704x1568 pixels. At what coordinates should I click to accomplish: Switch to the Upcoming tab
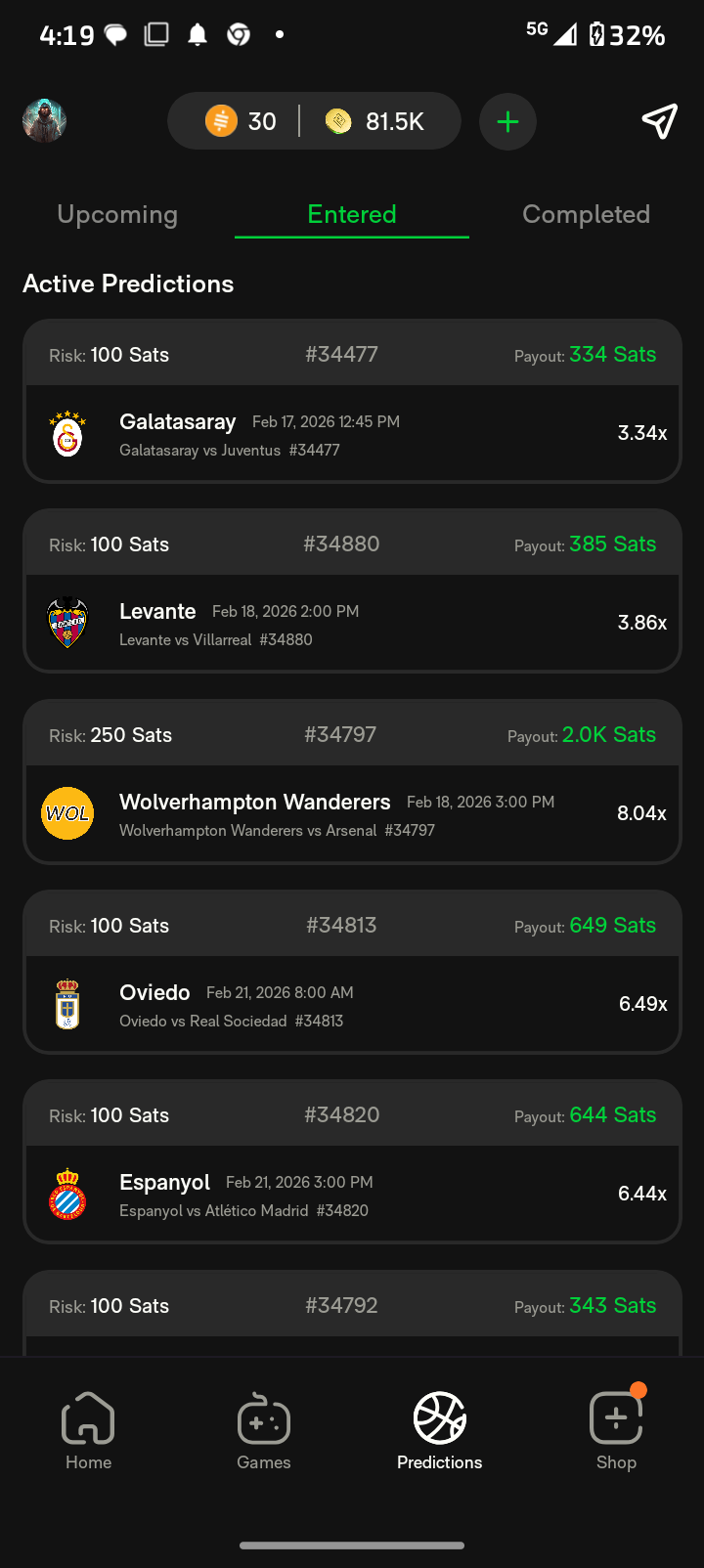point(117,214)
